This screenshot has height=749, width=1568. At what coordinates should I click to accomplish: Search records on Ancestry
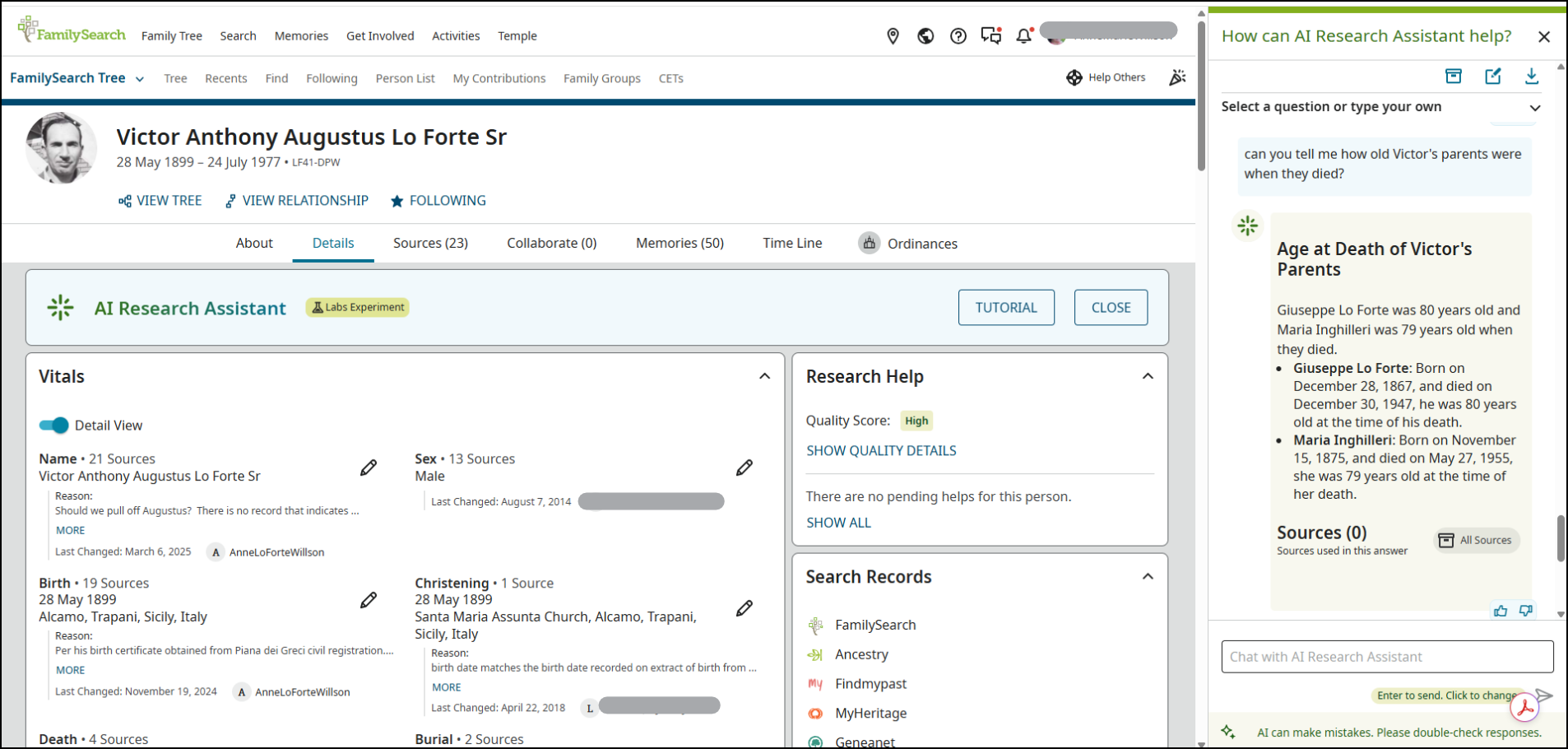point(861,654)
